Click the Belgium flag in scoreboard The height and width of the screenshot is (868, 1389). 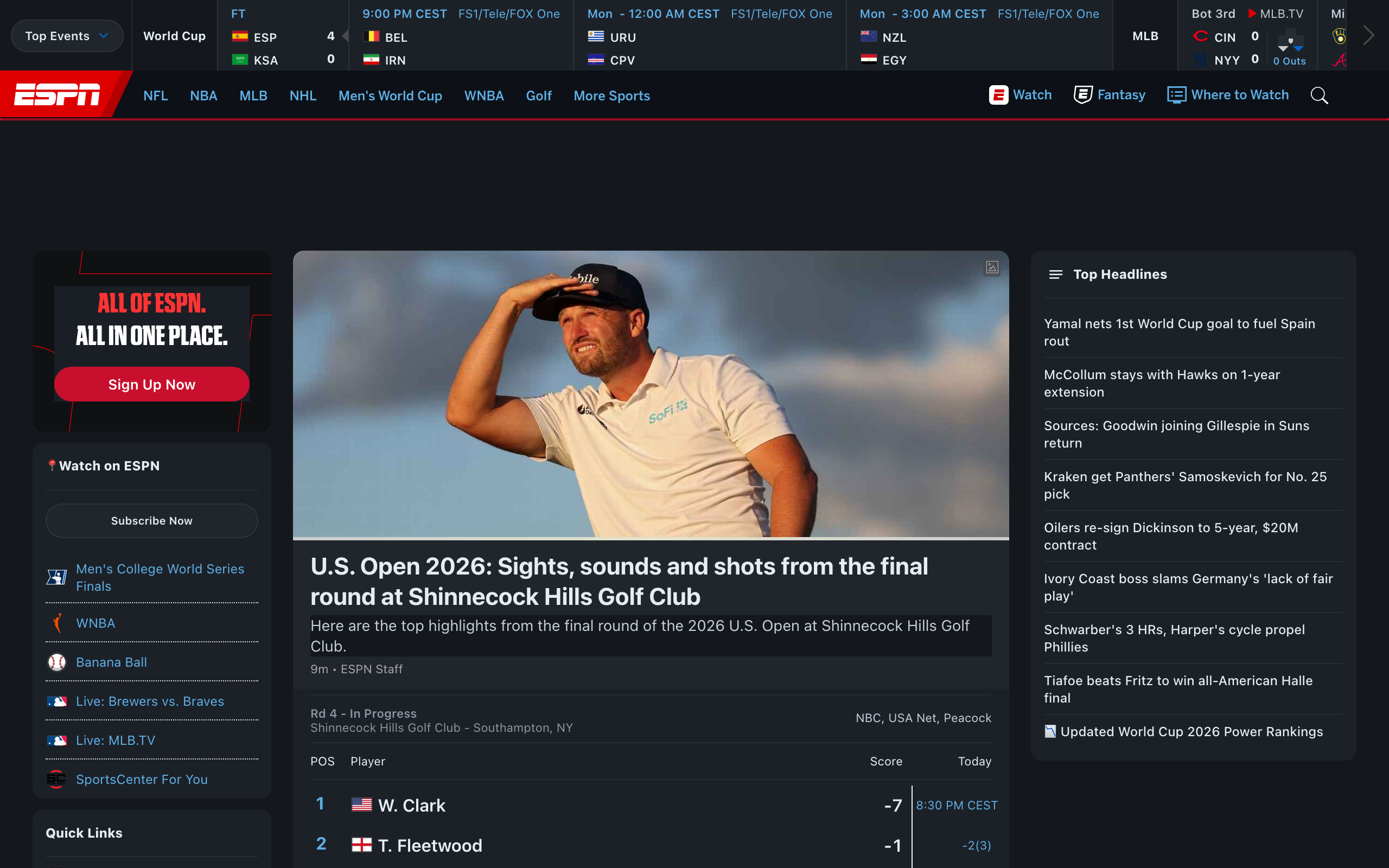click(x=371, y=37)
